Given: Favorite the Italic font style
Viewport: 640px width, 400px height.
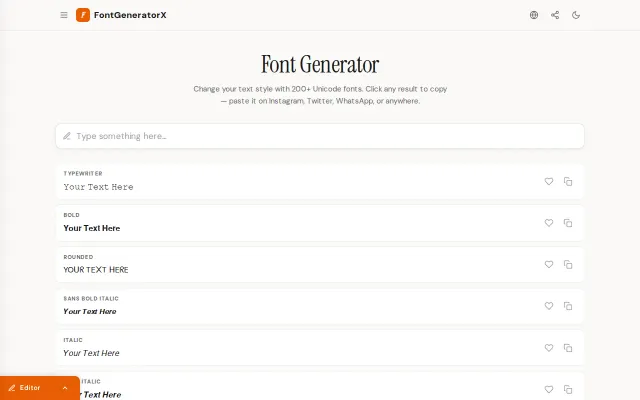Looking at the screenshot, I should [x=549, y=348].
